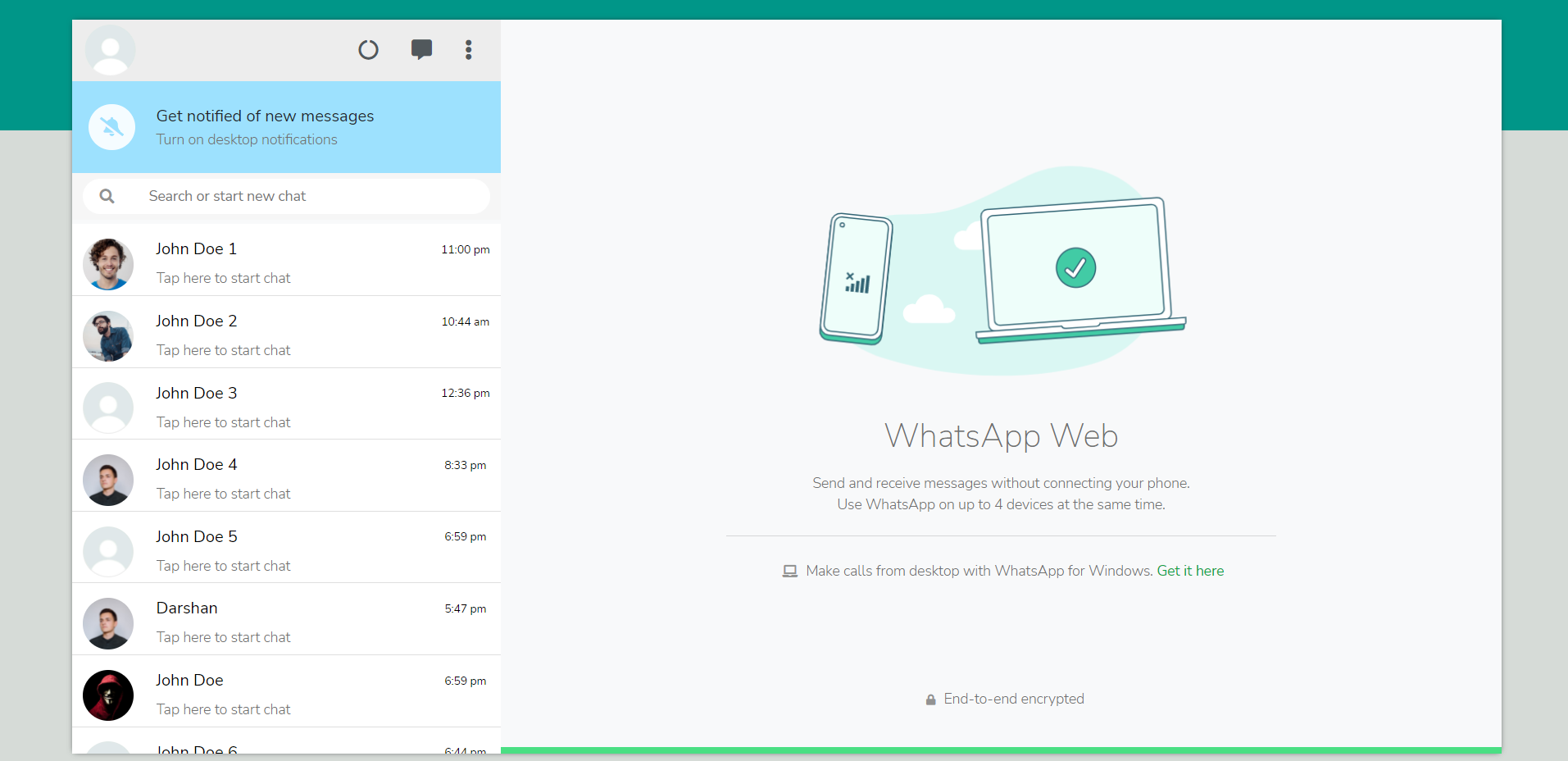Click the muted bell icon in the blue banner
Image resolution: width=1568 pixels, height=761 pixels.
[111, 127]
